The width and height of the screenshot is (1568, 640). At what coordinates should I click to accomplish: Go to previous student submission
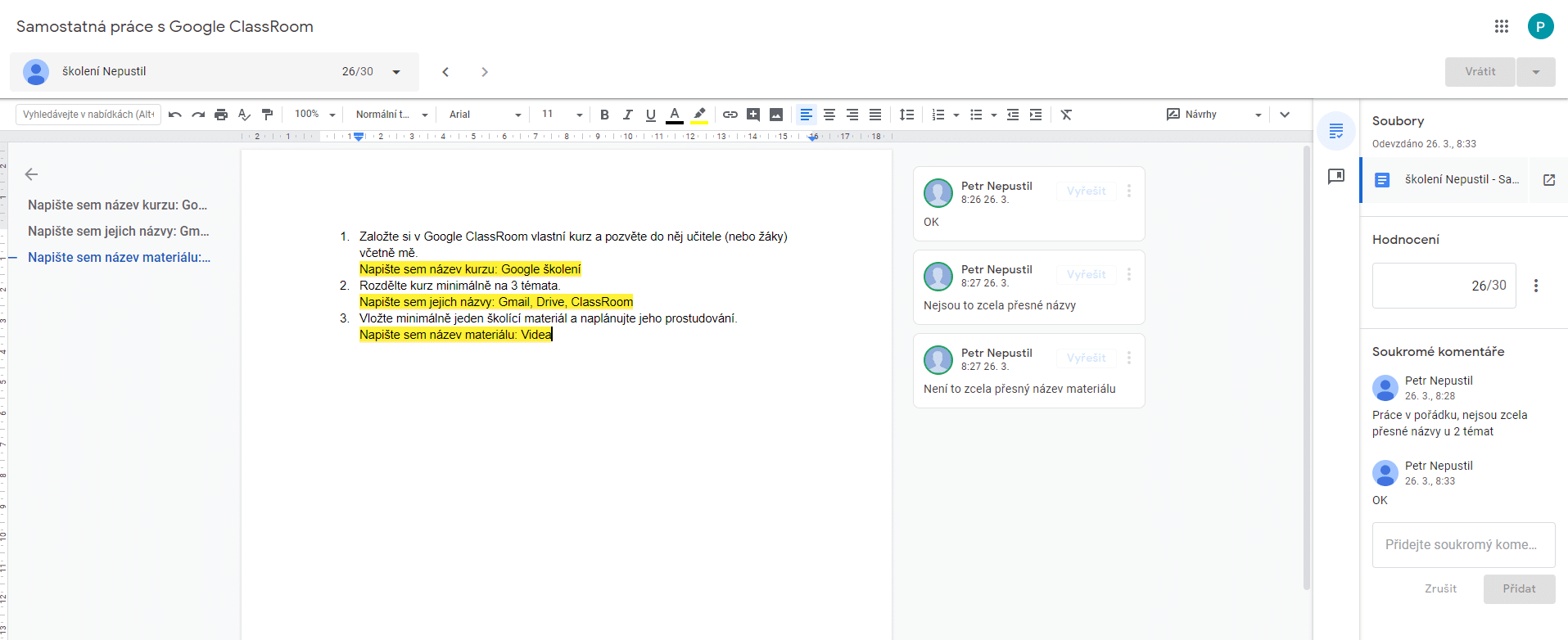tap(445, 72)
